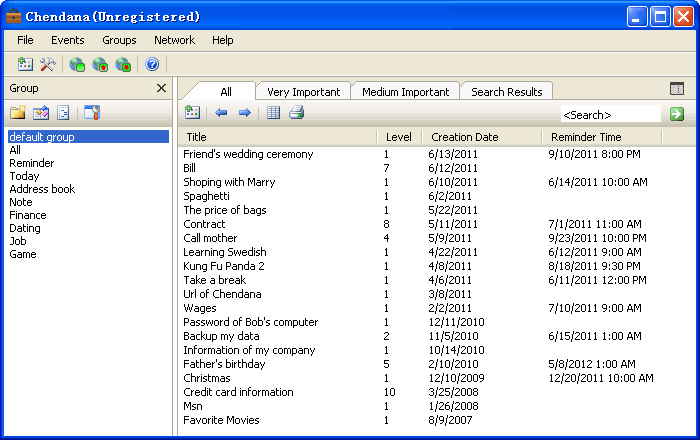700x440 pixels.
Task: Open the Events menu
Action: (67, 40)
